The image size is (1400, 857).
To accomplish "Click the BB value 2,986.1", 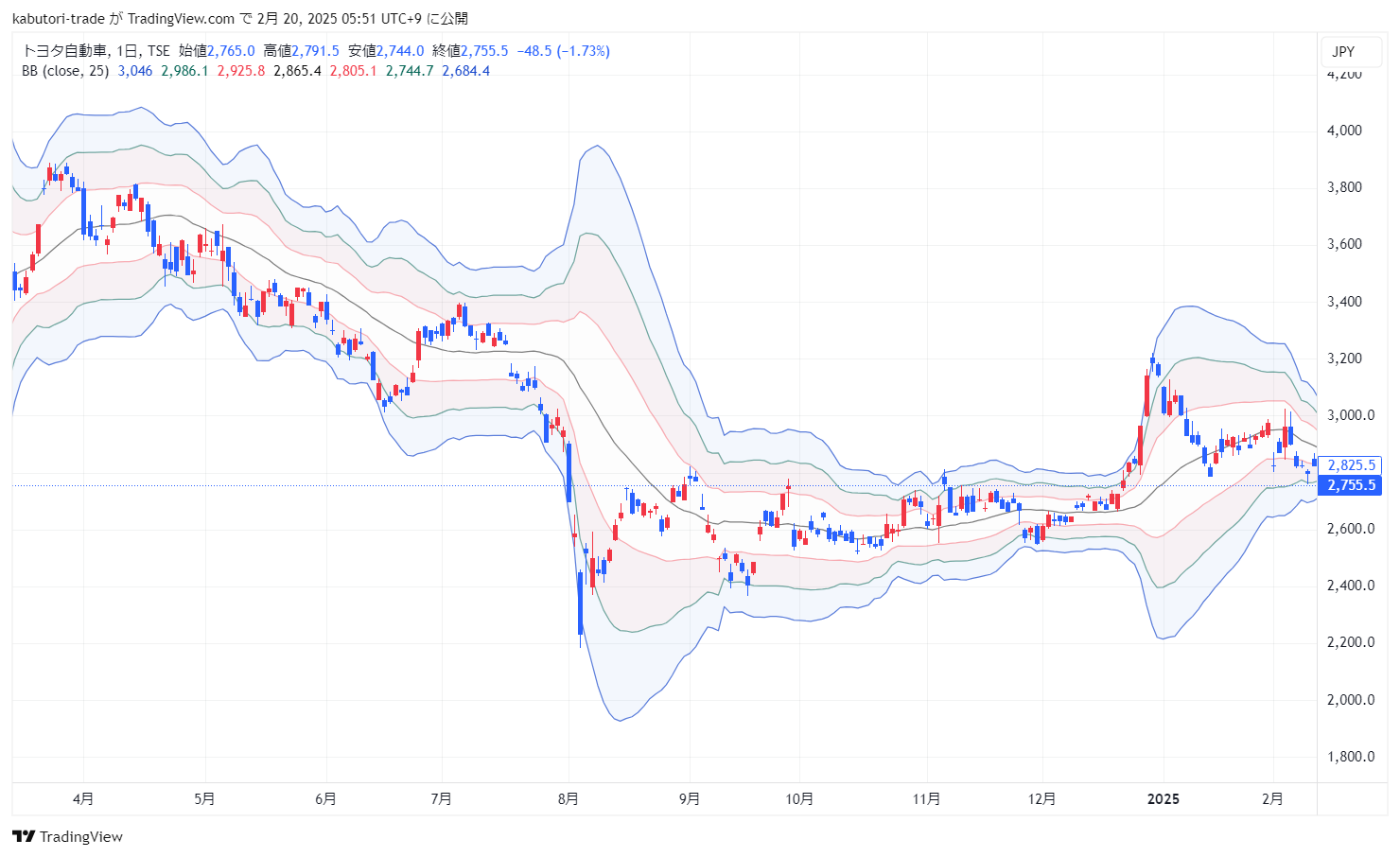I will (184, 71).
